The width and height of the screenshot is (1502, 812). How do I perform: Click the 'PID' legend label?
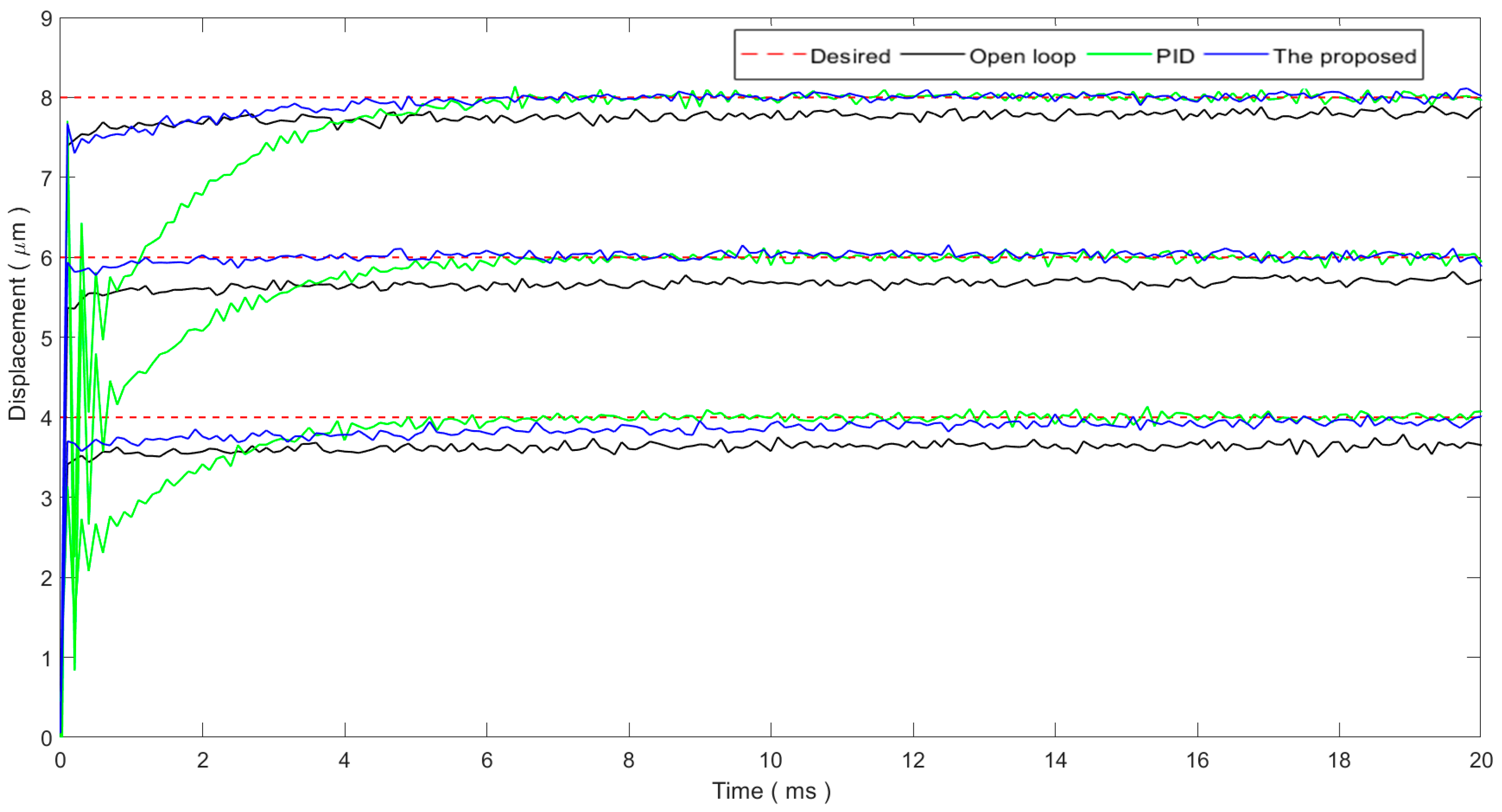(1175, 56)
